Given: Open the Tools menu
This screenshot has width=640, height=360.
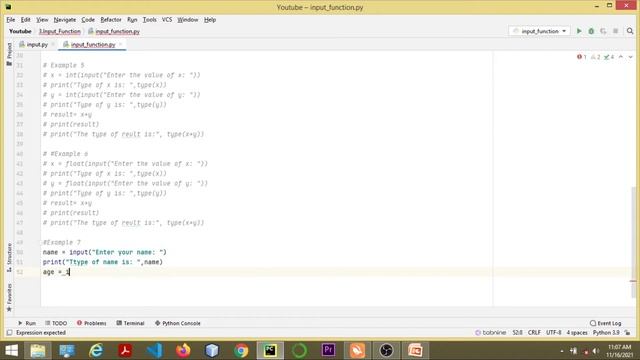Looking at the screenshot, I should (149, 20).
